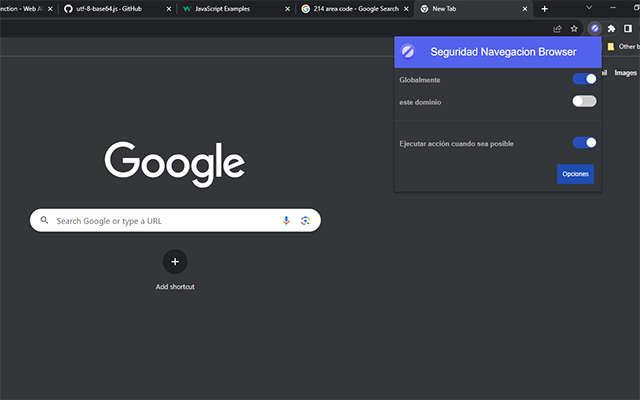Start voice search with microphone icon
Image resolution: width=640 pixels, height=400 pixels.
coord(286,220)
